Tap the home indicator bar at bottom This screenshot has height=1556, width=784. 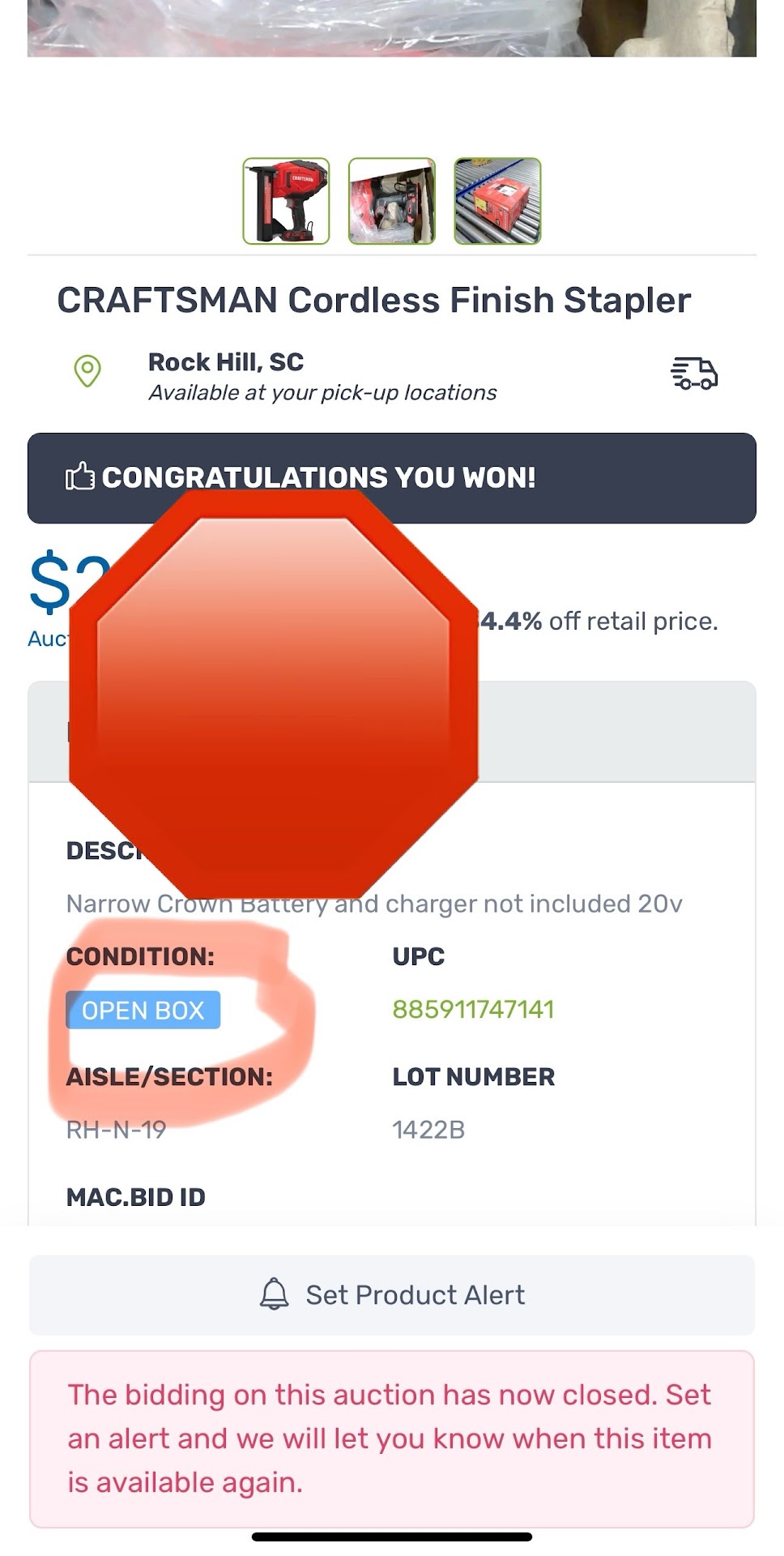click(392, 1537)
